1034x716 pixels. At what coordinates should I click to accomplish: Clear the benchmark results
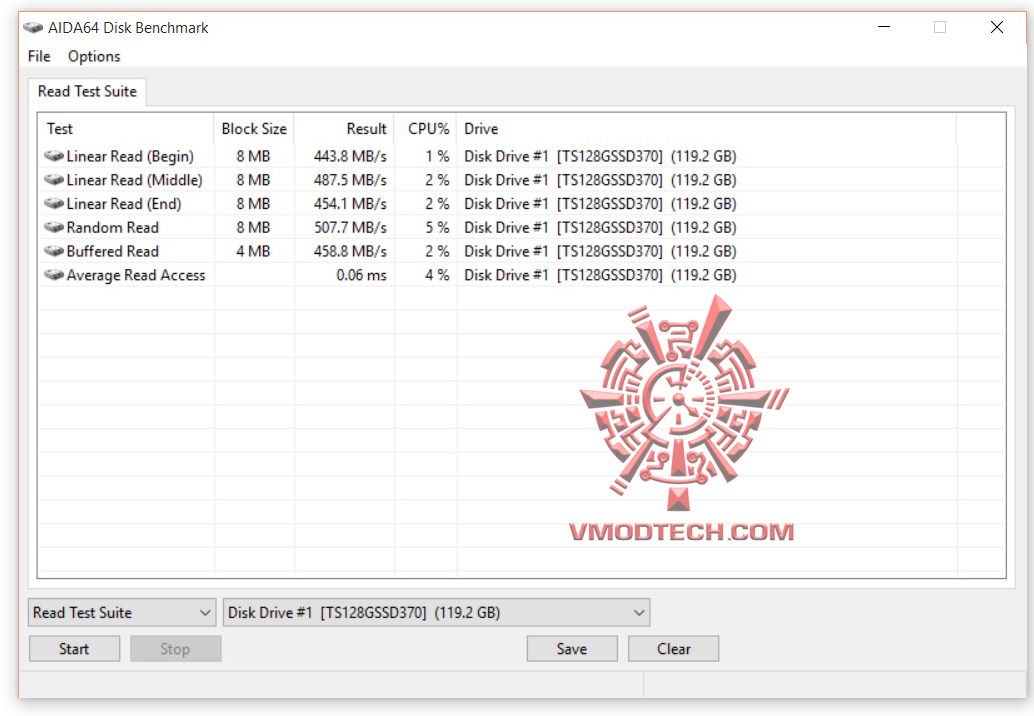(673, 649)
